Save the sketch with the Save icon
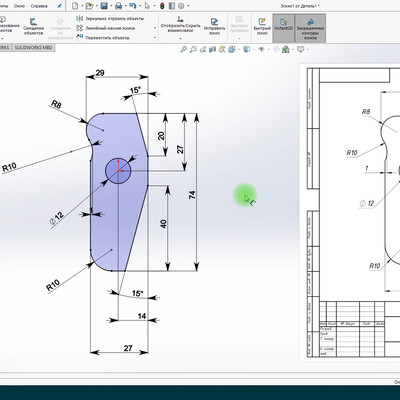Viewport: 400px width, 400px height. tap(104, 6)
